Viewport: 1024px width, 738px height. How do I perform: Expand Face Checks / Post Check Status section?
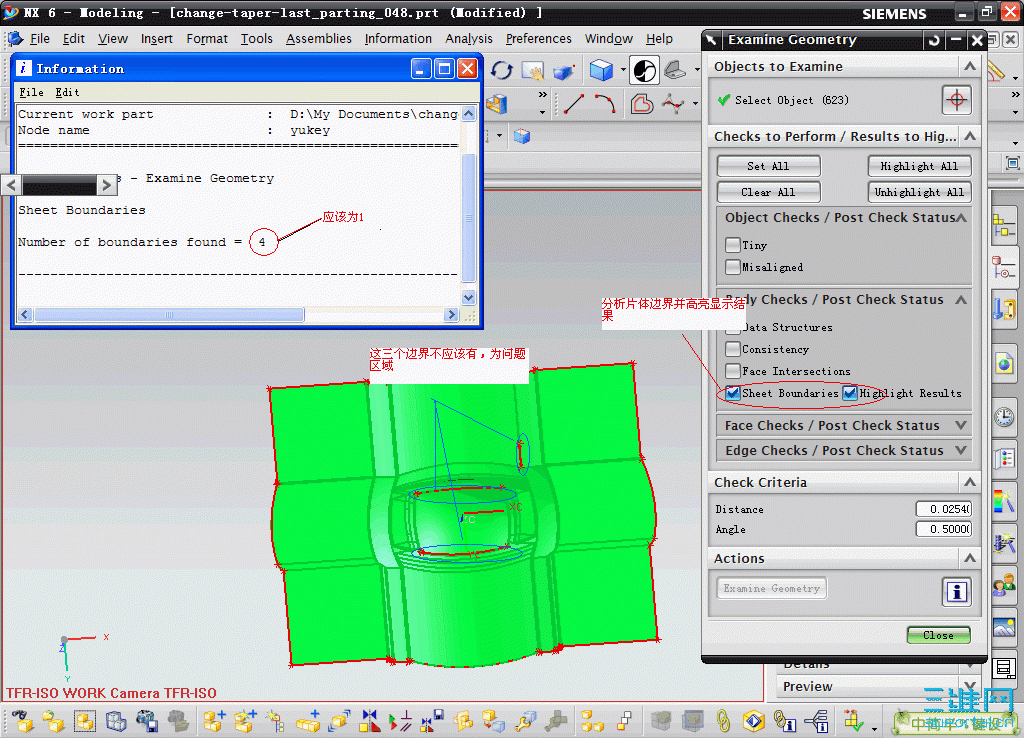pyautogui.click(x=844, y=425)
